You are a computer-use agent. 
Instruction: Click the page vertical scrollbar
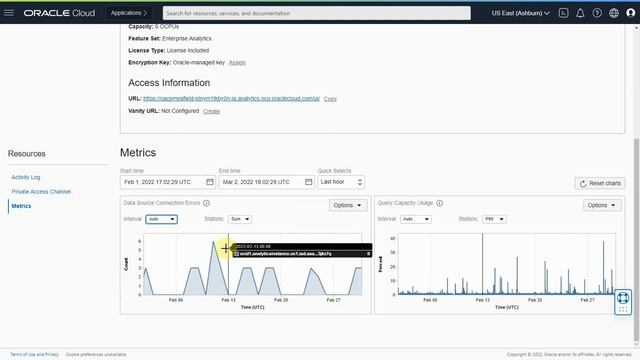636,241
